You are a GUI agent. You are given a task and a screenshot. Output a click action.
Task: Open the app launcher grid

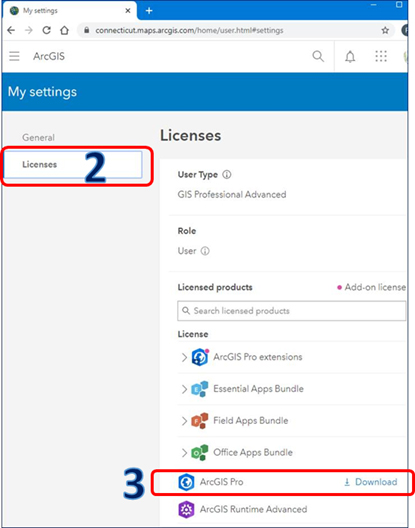[381, 56]
